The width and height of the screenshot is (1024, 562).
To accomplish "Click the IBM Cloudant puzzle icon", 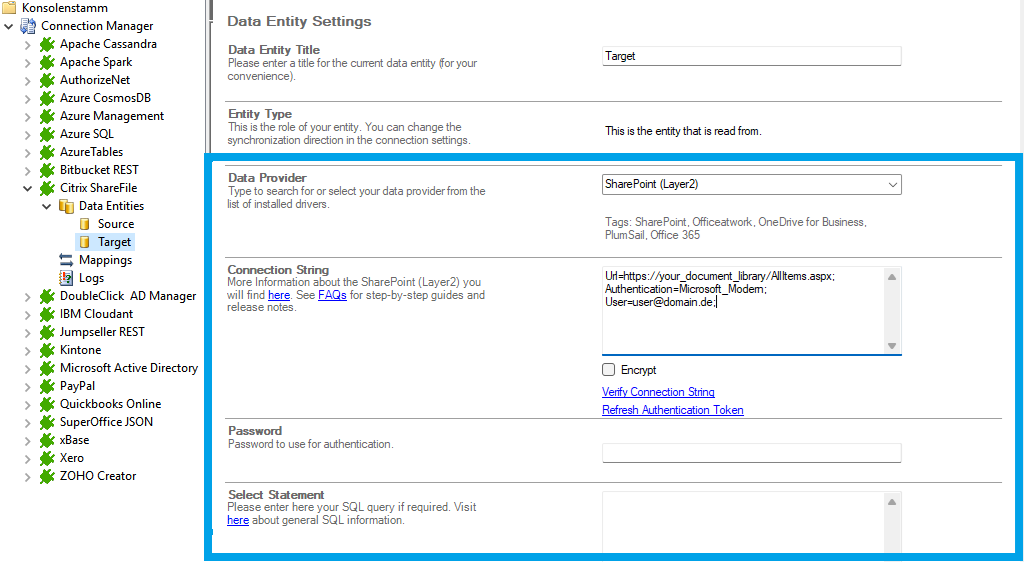I will (47, 314).
